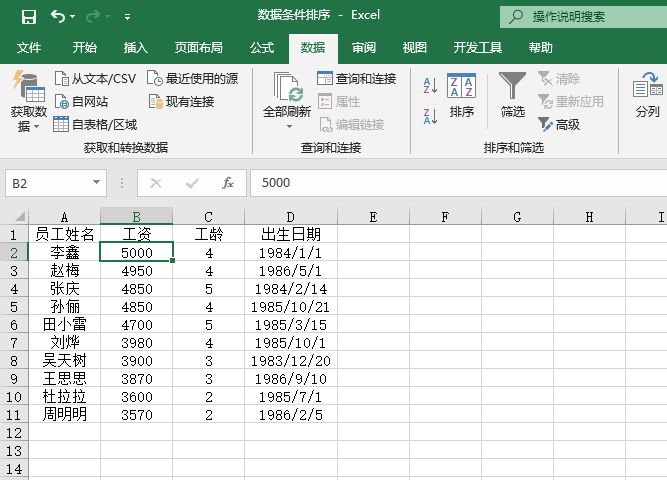Click the greyed-out redo arrow
The image size is (667, 480).
click(x=93, y=17)
